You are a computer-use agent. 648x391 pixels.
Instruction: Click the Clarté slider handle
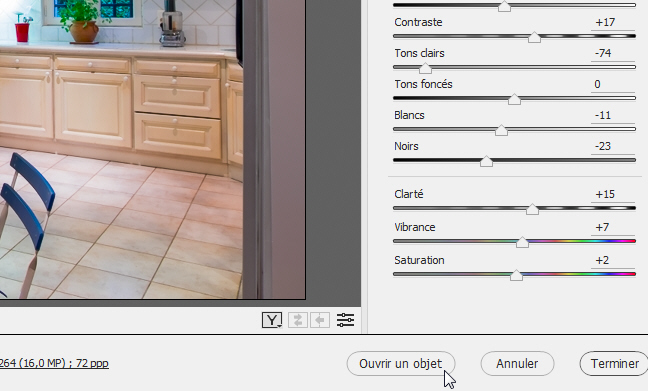tap(532, 209)
